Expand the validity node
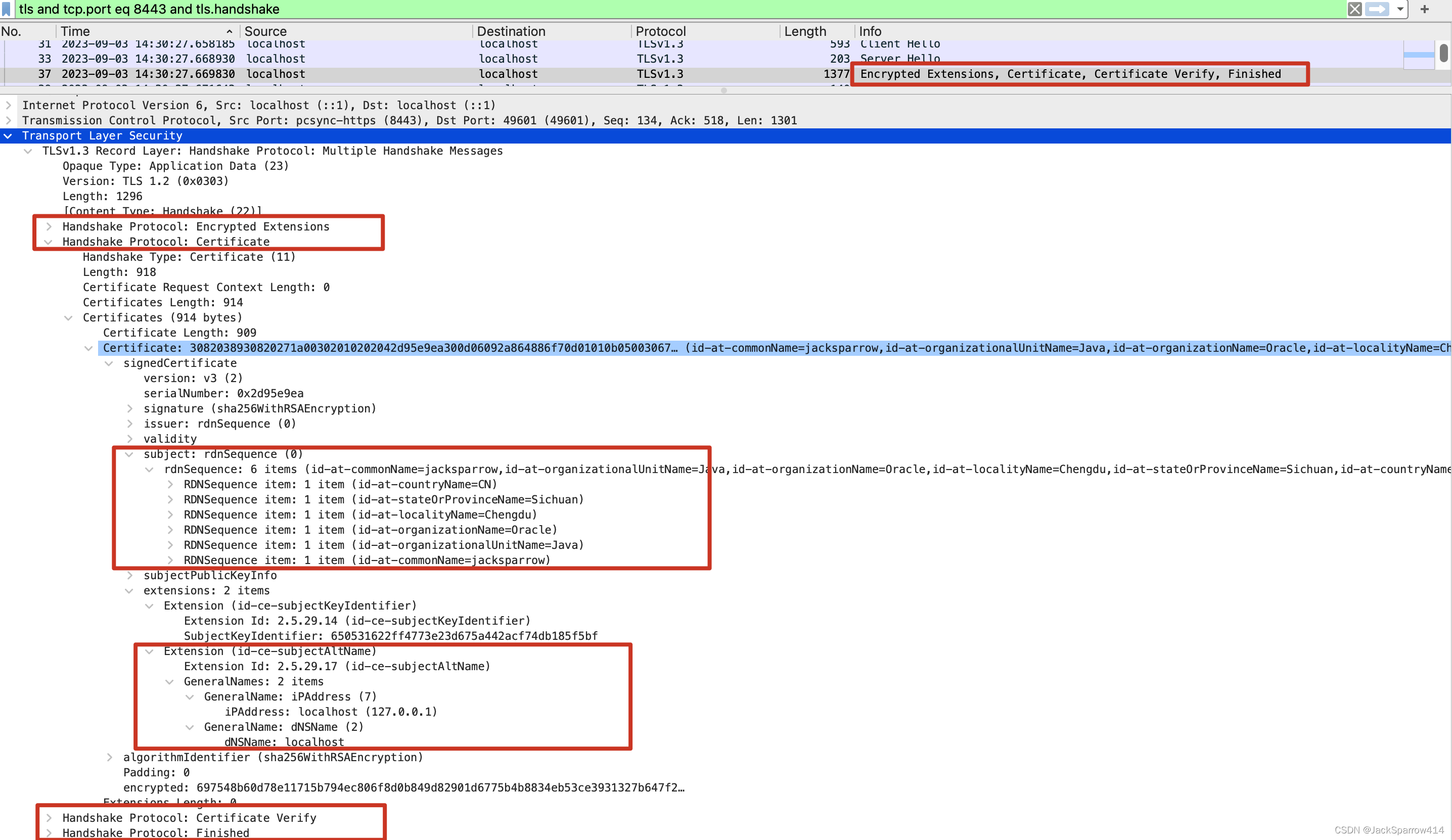Screen dimensions: 1452x840 point(129,439)
